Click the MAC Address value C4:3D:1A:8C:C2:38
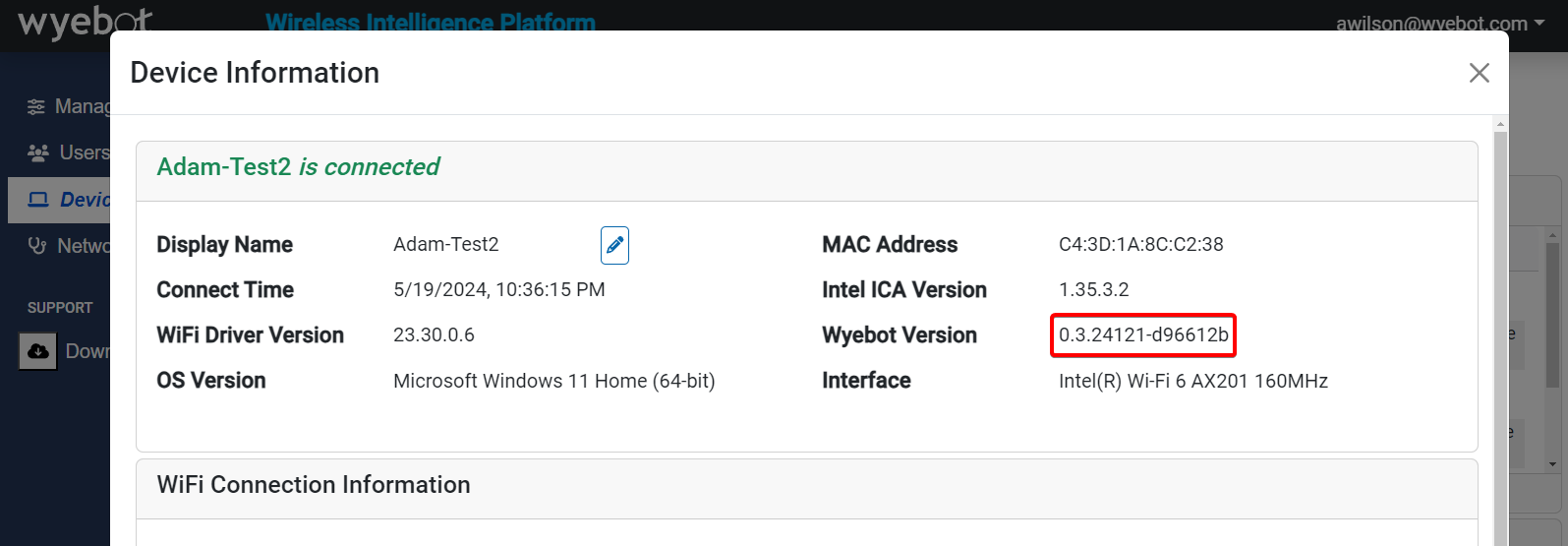This screenshot has height=546, width=1568. tap(1140, 245)
